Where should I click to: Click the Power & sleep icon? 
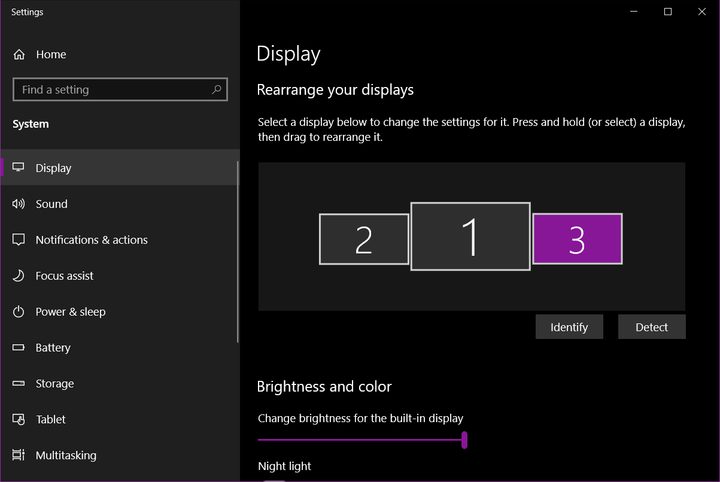tap(18, 312)
